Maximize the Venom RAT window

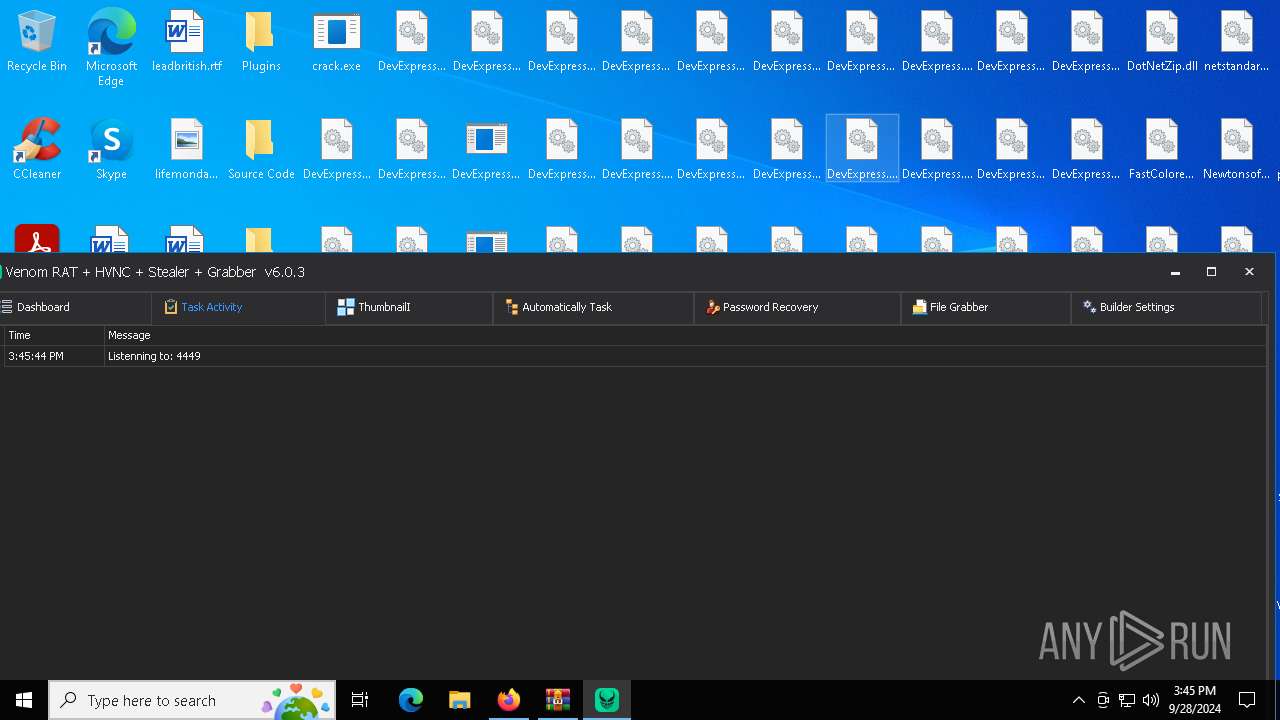1211,272
